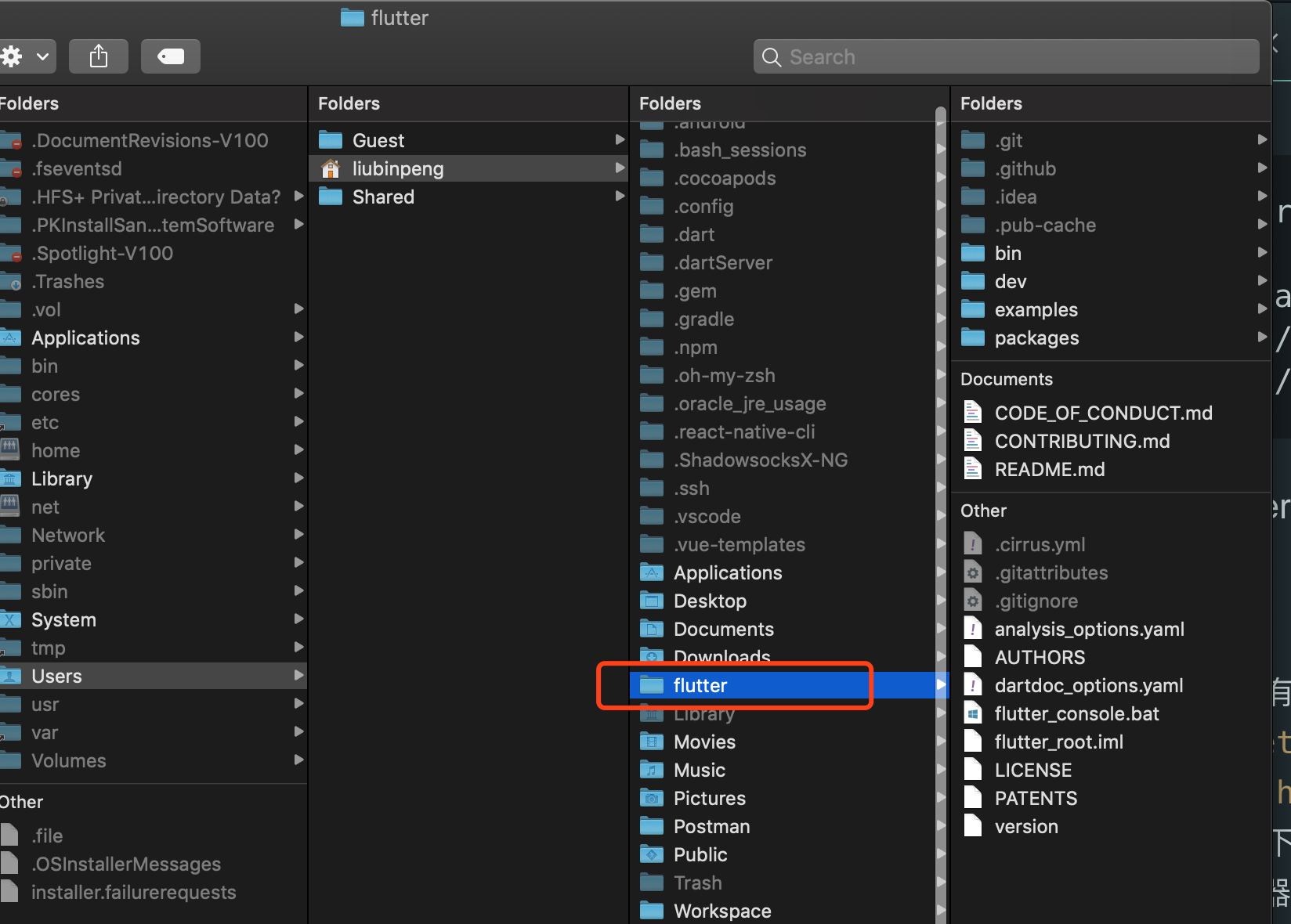Click the README.md file icon
This screenshot has width=1291, height=924.
tap(973, 469)
